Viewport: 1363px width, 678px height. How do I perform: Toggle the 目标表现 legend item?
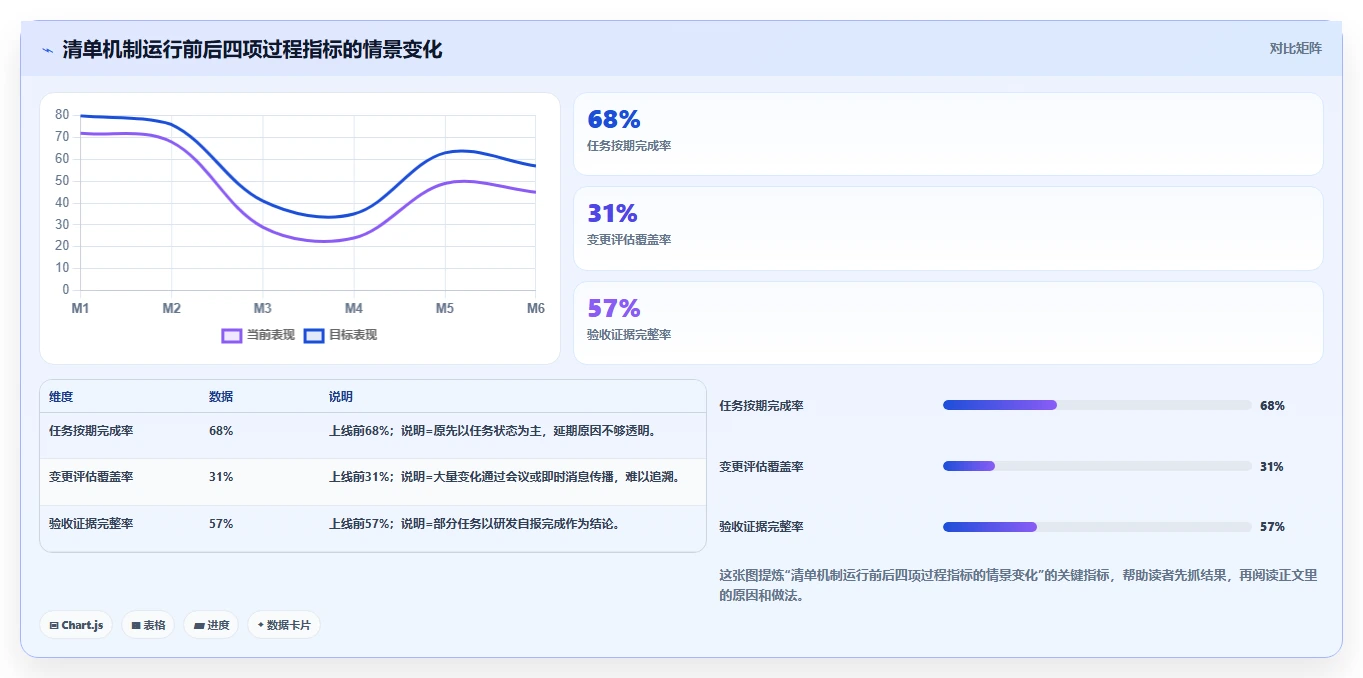coord(340,335)
